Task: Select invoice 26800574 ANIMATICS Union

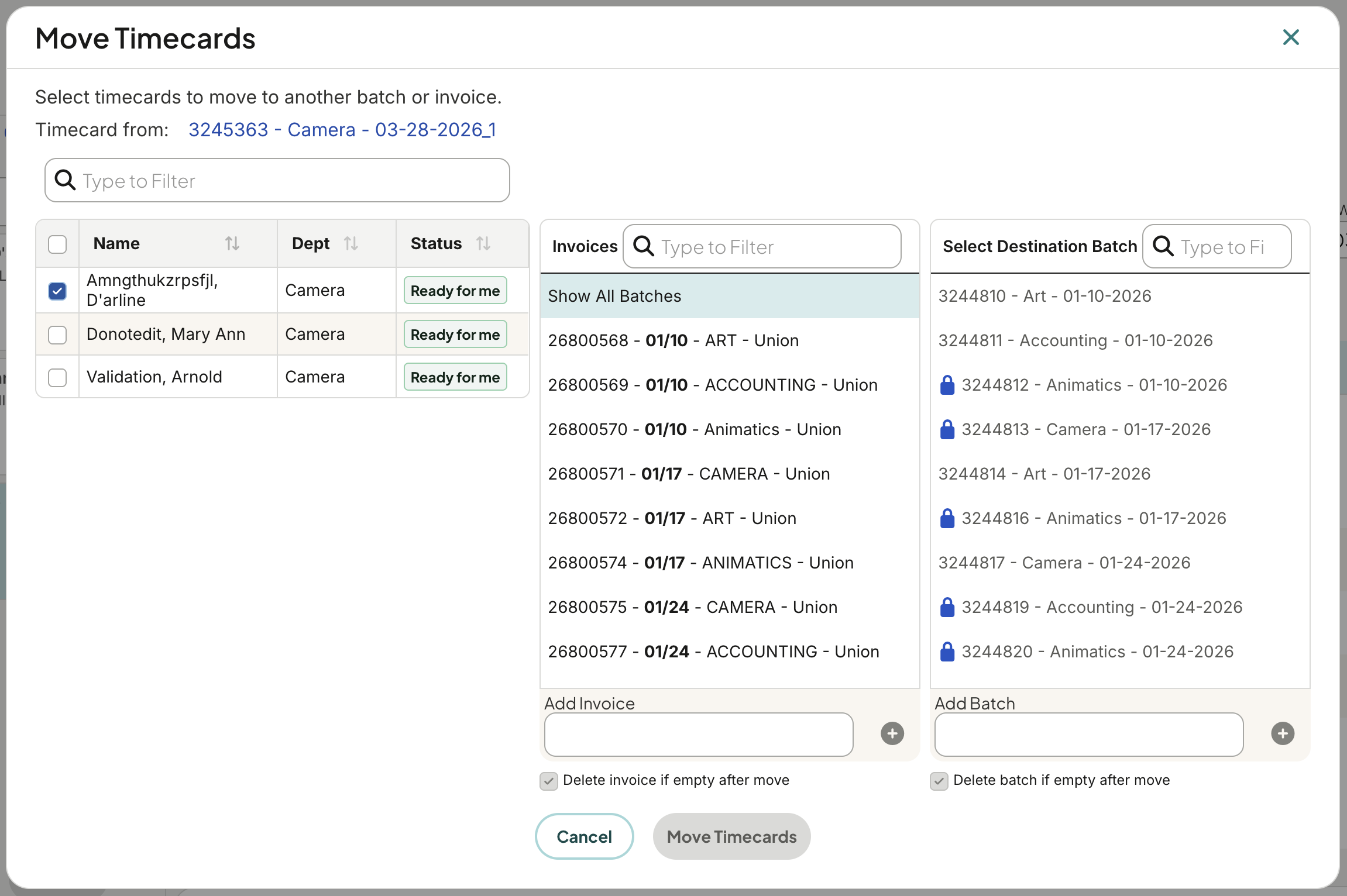Action: [x=730, y=563]
